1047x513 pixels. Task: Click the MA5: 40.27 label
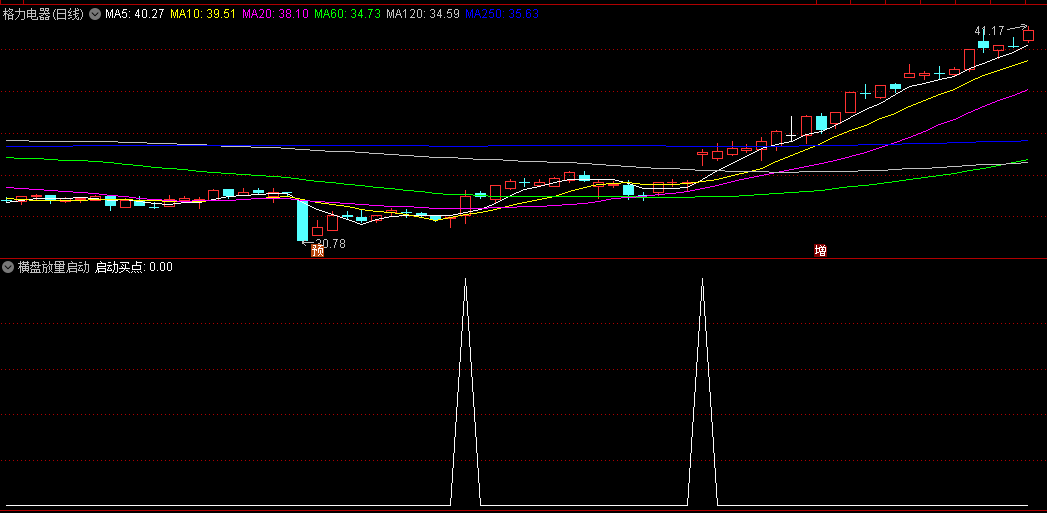pyautogui.click(x=135, y=14)
